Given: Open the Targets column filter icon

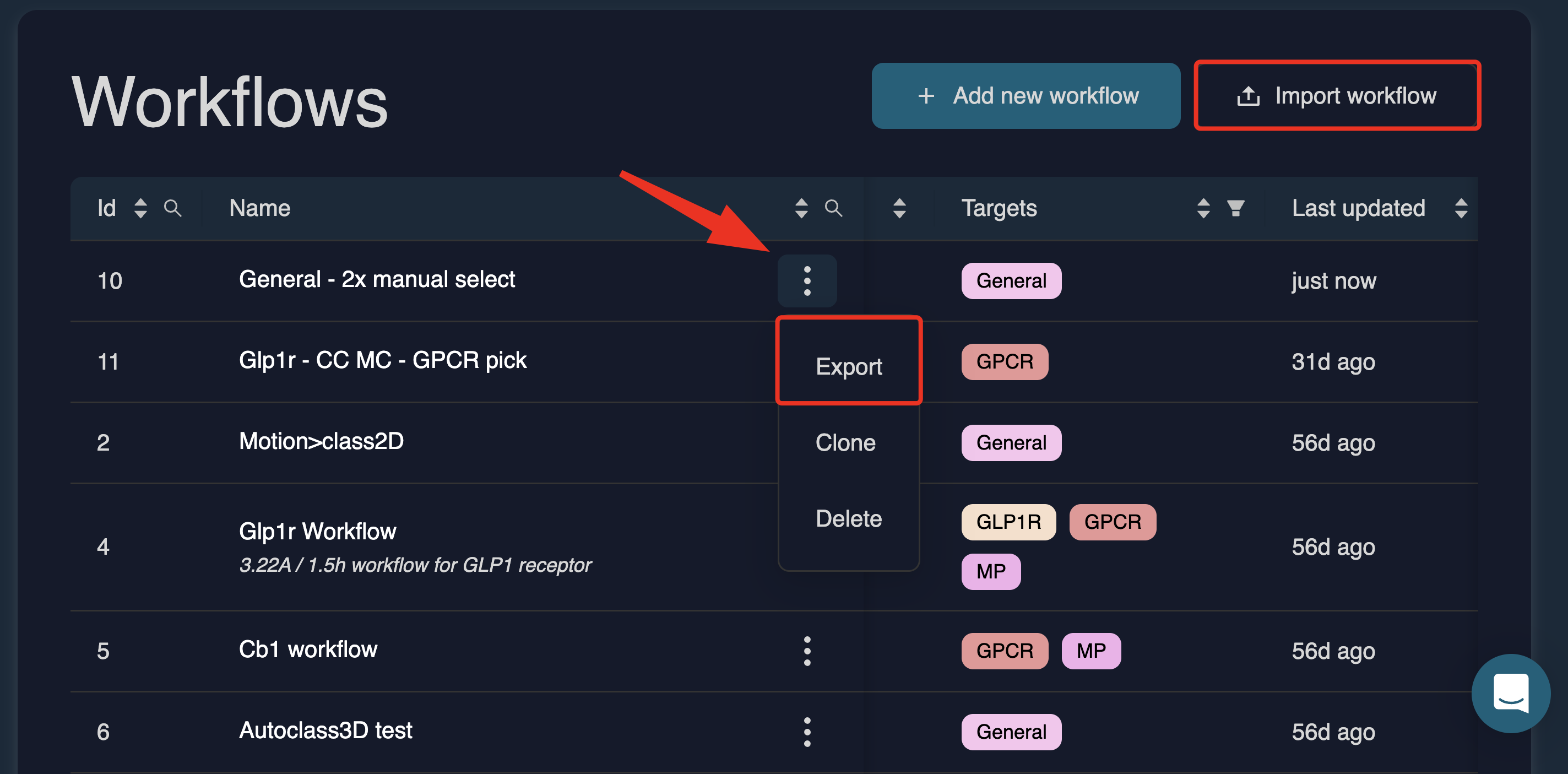Looking at the screenshot, I should (1235, 208).
